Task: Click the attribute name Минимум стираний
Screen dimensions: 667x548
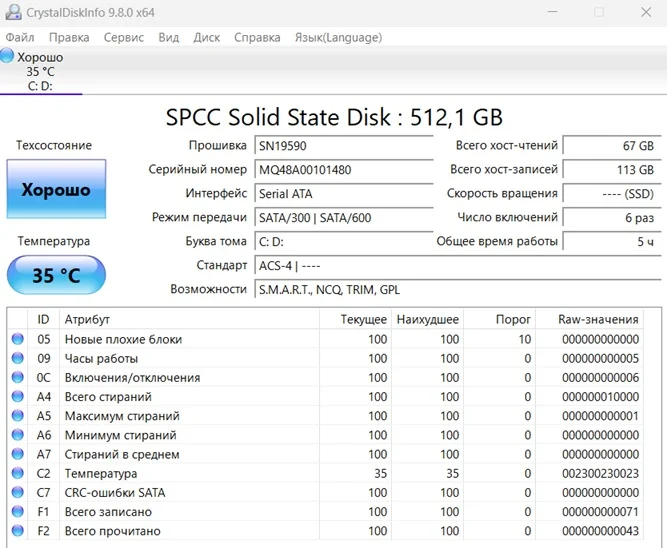Action: click(x=120, y=435)
